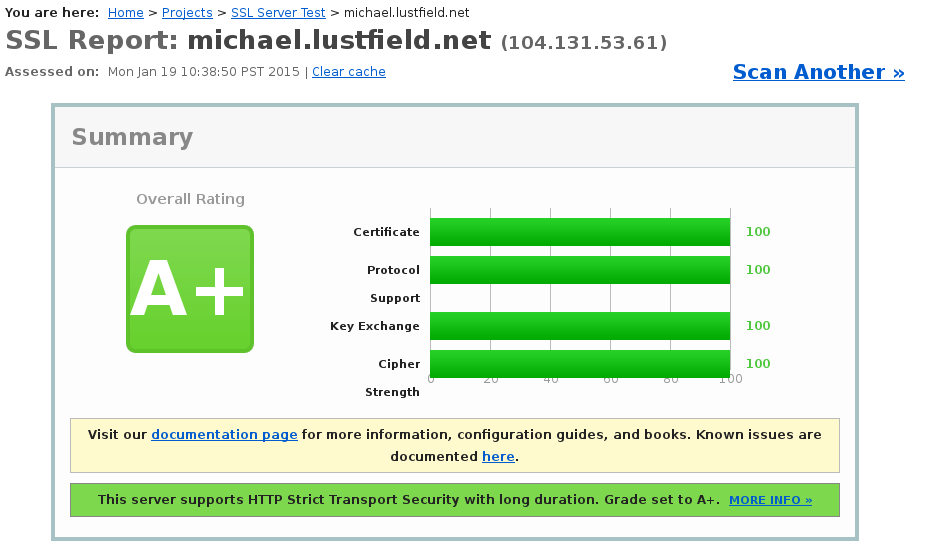Click the Summary section heading

point(132,138)
